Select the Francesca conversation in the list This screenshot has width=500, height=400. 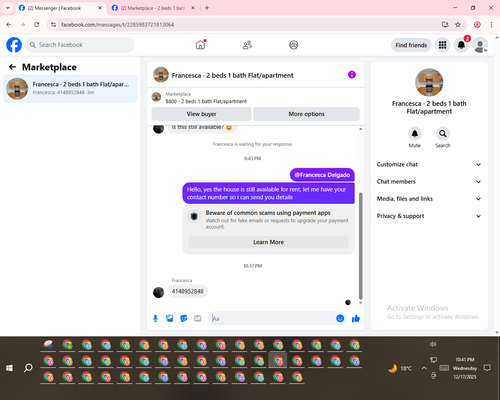point(70,88)
